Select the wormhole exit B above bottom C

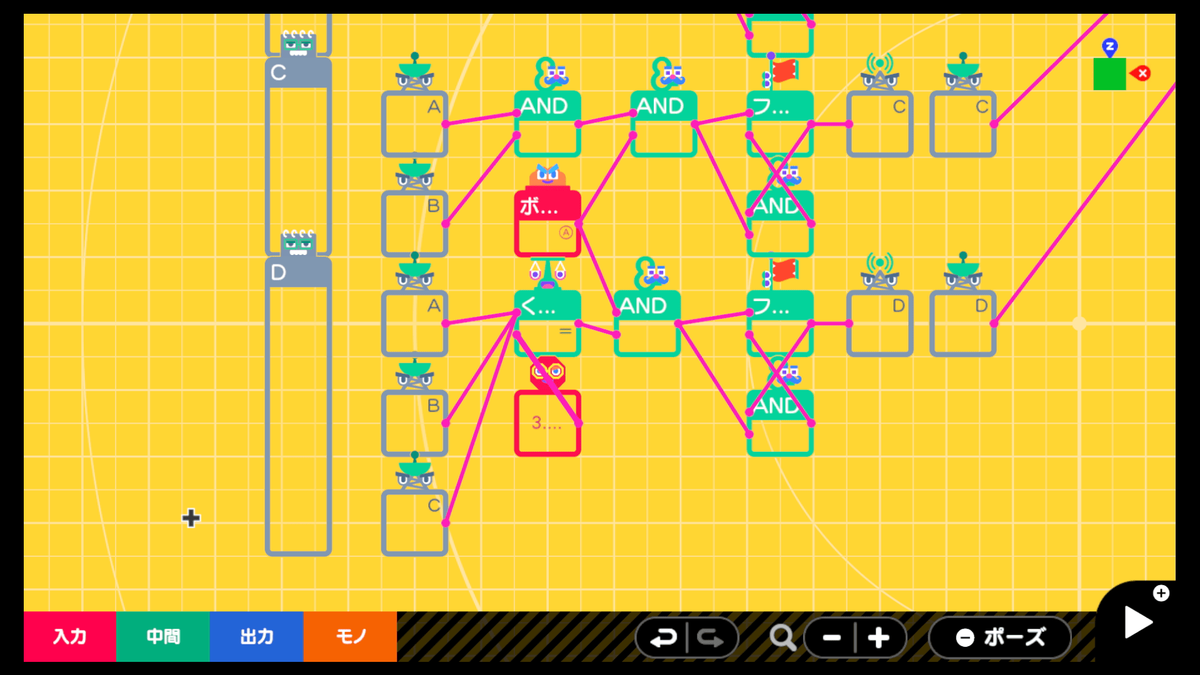(x=414, y=423)
